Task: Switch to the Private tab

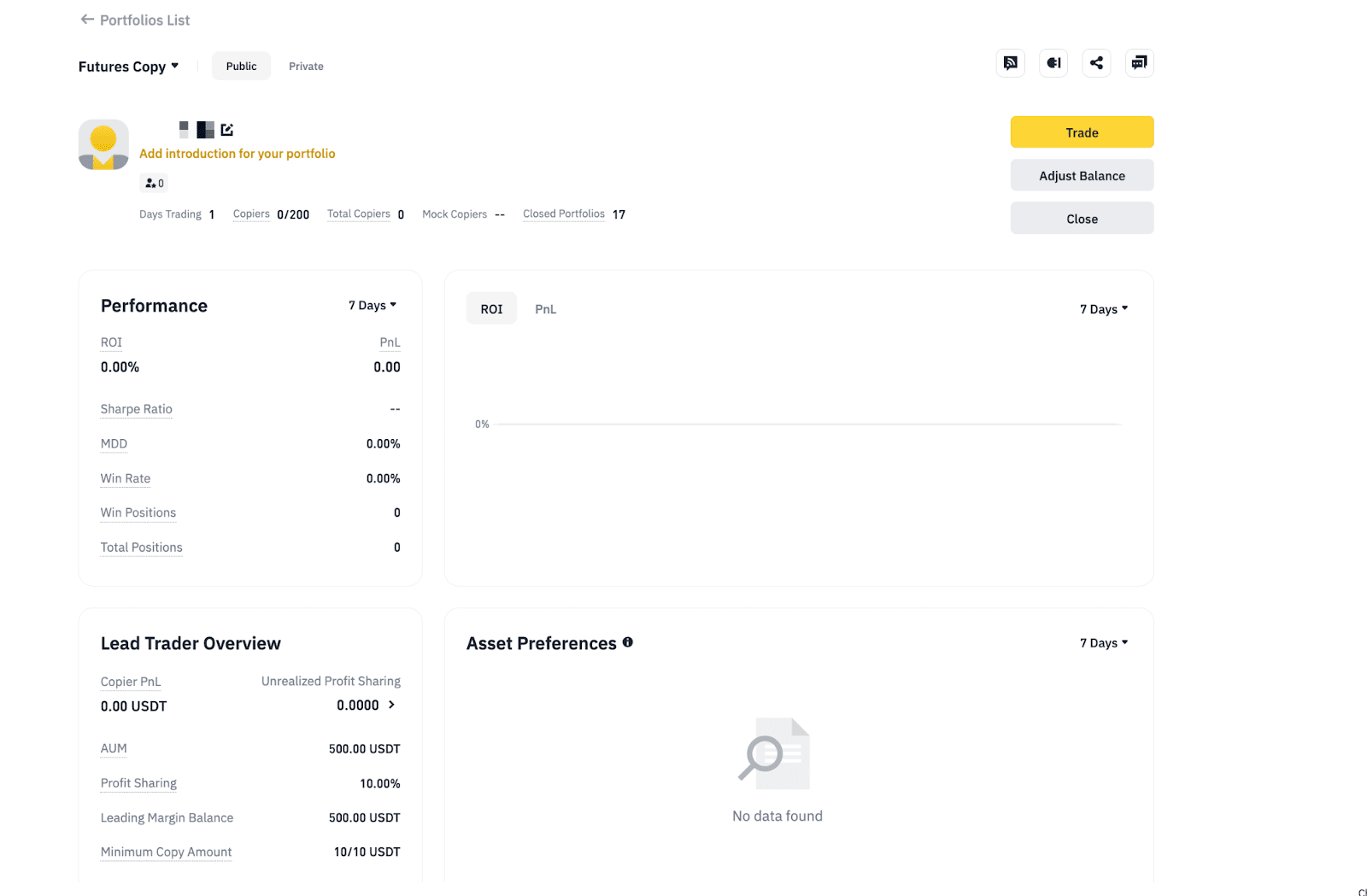Action: coord(306,67)
